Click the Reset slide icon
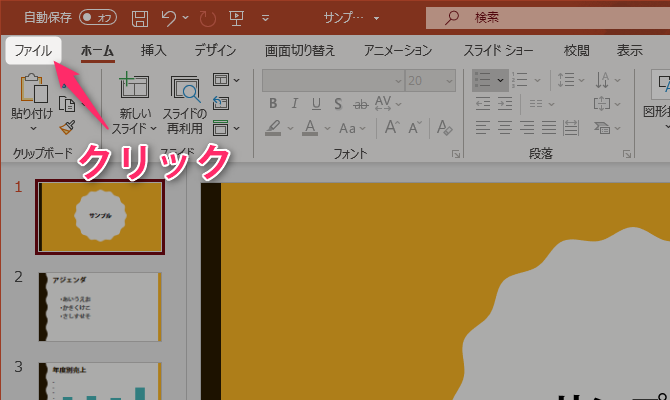Viewport: 670px width, 400px height. coord(221,103)
